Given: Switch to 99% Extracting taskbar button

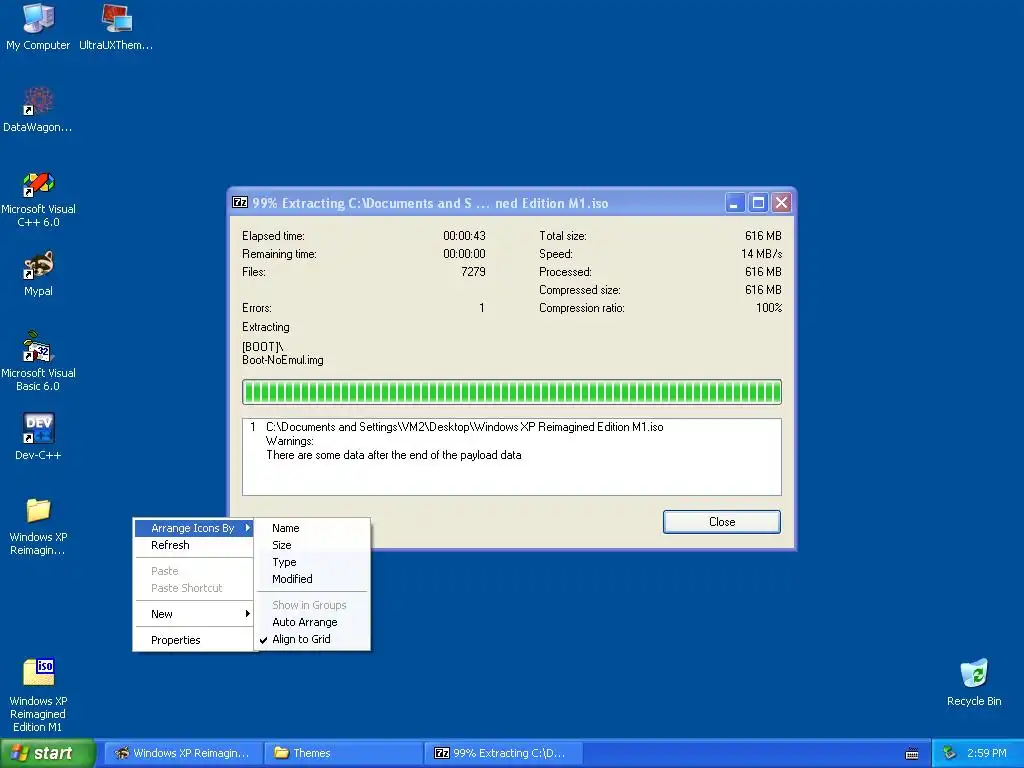Looking at the screenshot, I should click(x=503, y=753).
